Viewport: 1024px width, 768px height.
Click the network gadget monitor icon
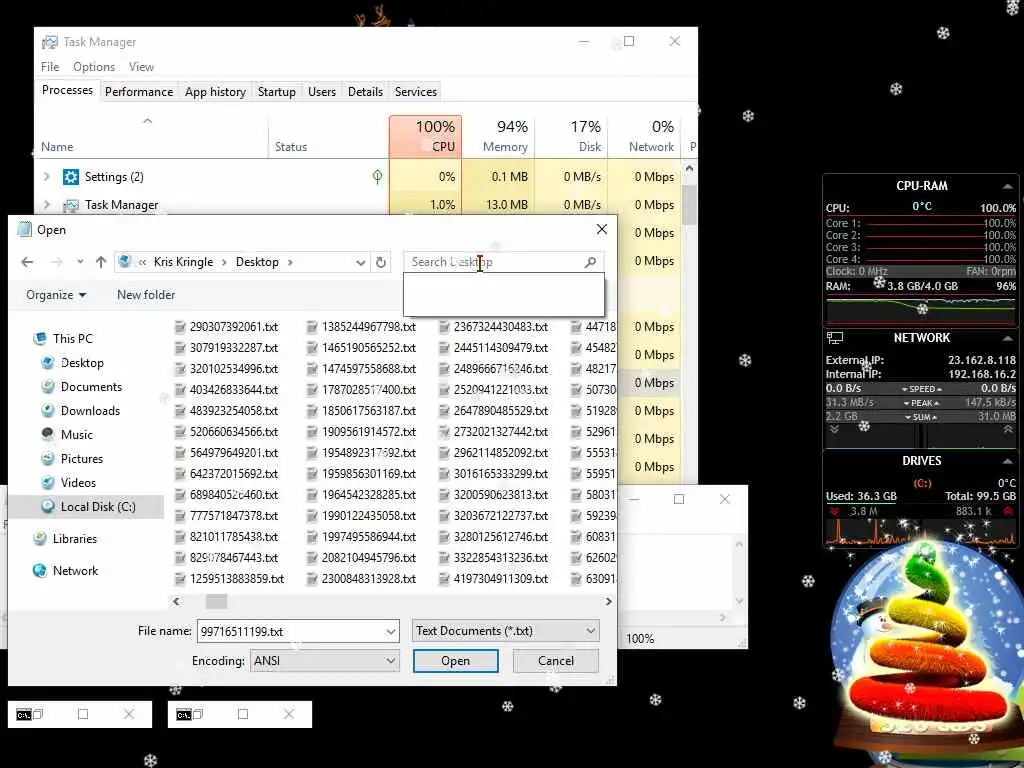point(835,338)
